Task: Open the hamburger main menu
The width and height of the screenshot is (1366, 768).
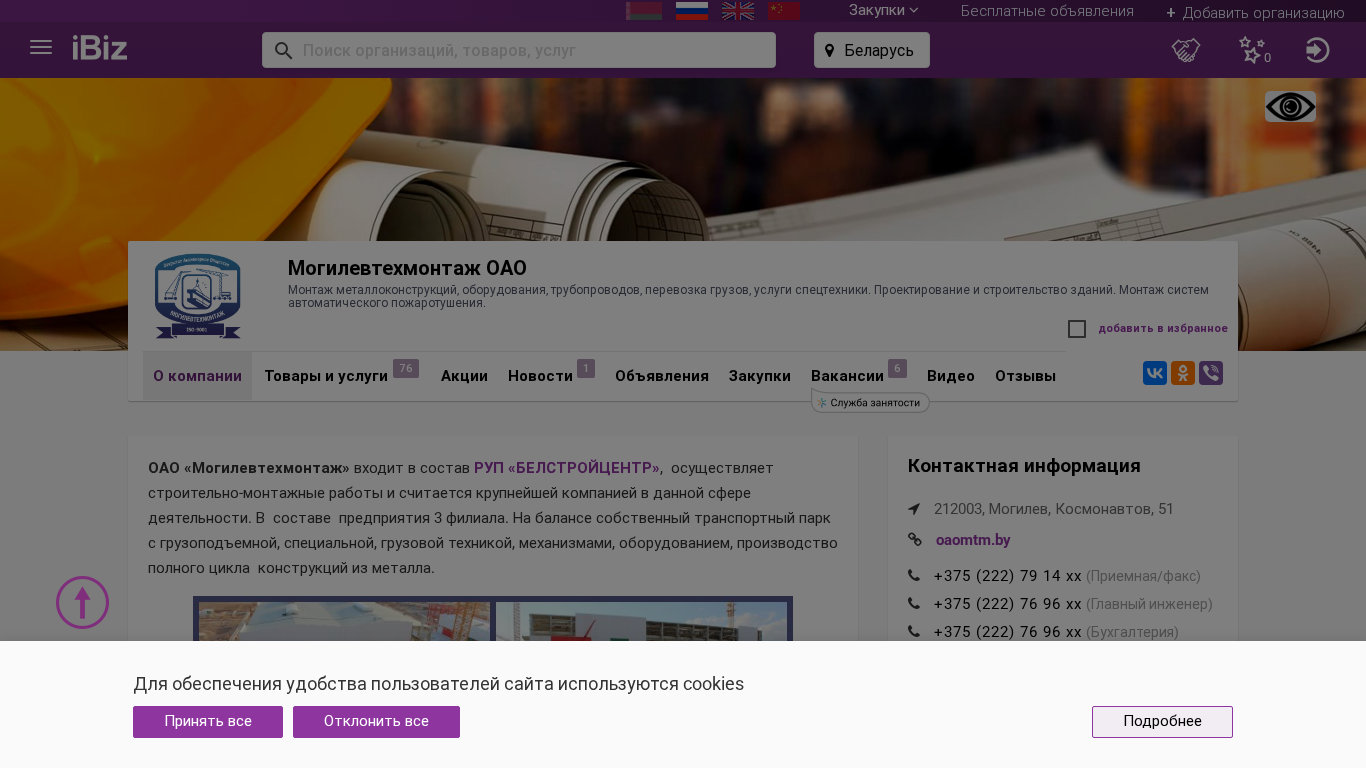Action: tap(41, 48)
